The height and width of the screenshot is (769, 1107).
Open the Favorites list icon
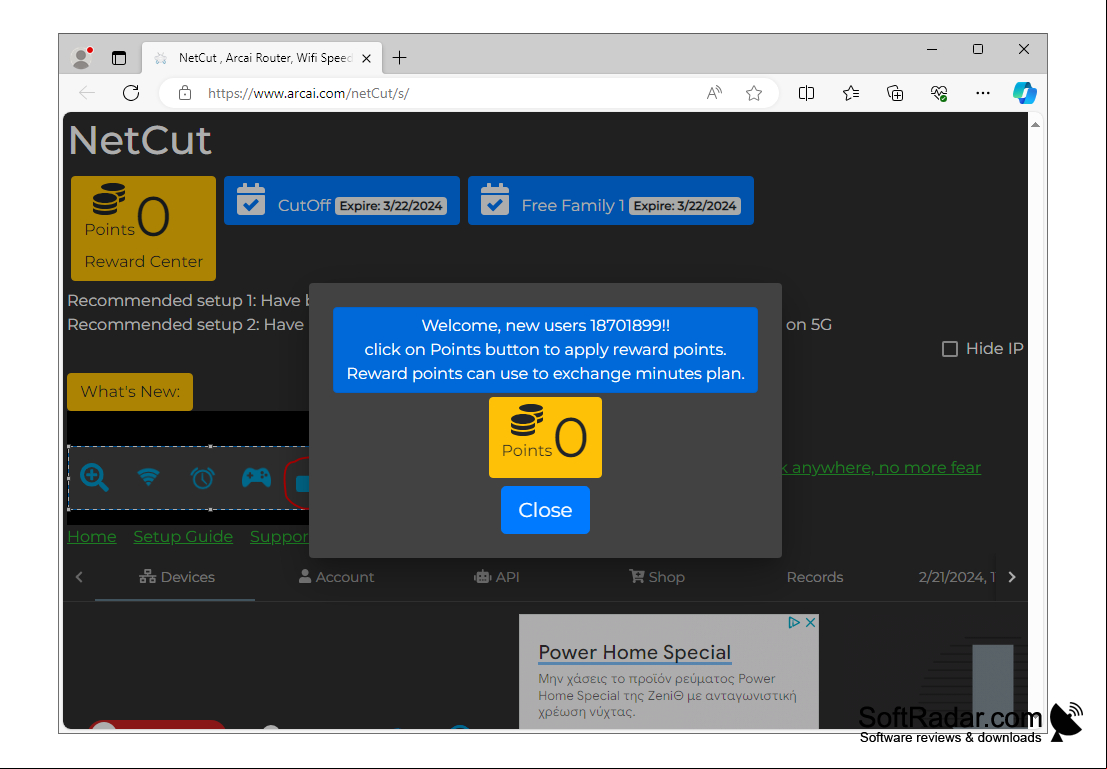(x=851, y=93)
